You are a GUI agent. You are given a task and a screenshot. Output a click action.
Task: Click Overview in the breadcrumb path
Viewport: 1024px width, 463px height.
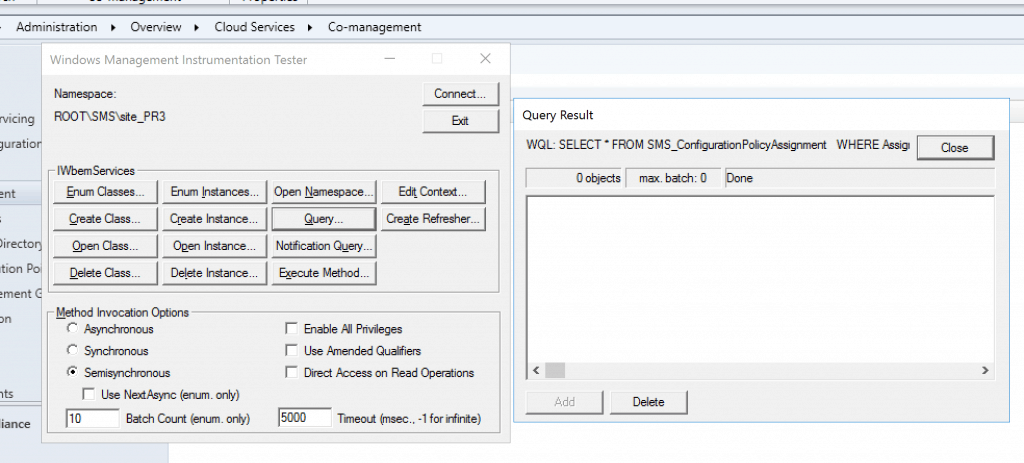(155, 27)
